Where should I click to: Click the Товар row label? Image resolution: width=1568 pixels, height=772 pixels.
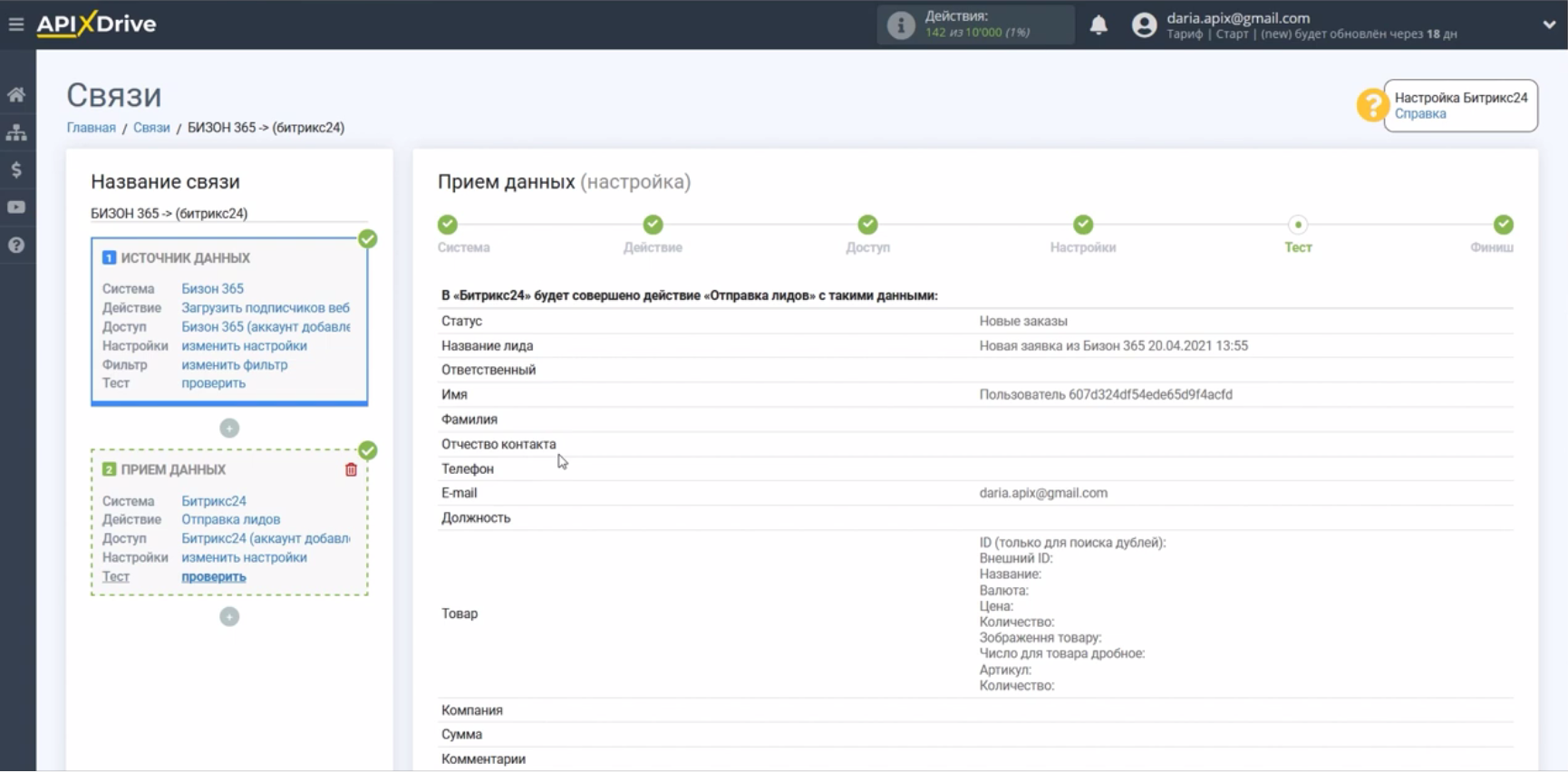coord(460,614)
